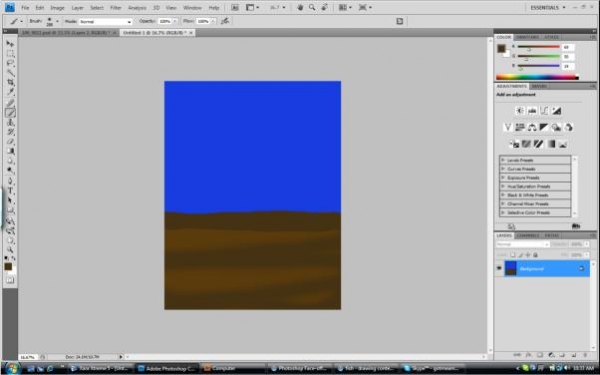600x375 pixels.
Task: Open Flow slider arrow in options bar
Action: pyautogui.click(x=213, y=21)
